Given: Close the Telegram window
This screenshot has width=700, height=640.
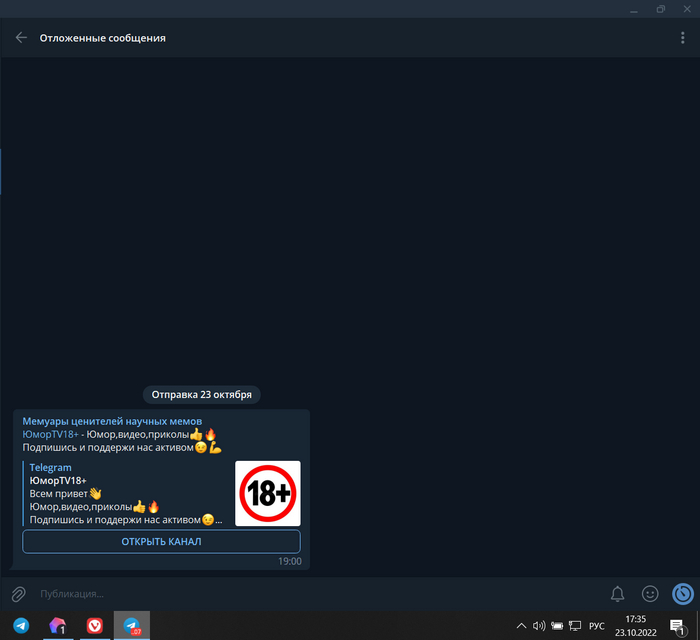Looking at the screenshot, I should tap(687, 9).
